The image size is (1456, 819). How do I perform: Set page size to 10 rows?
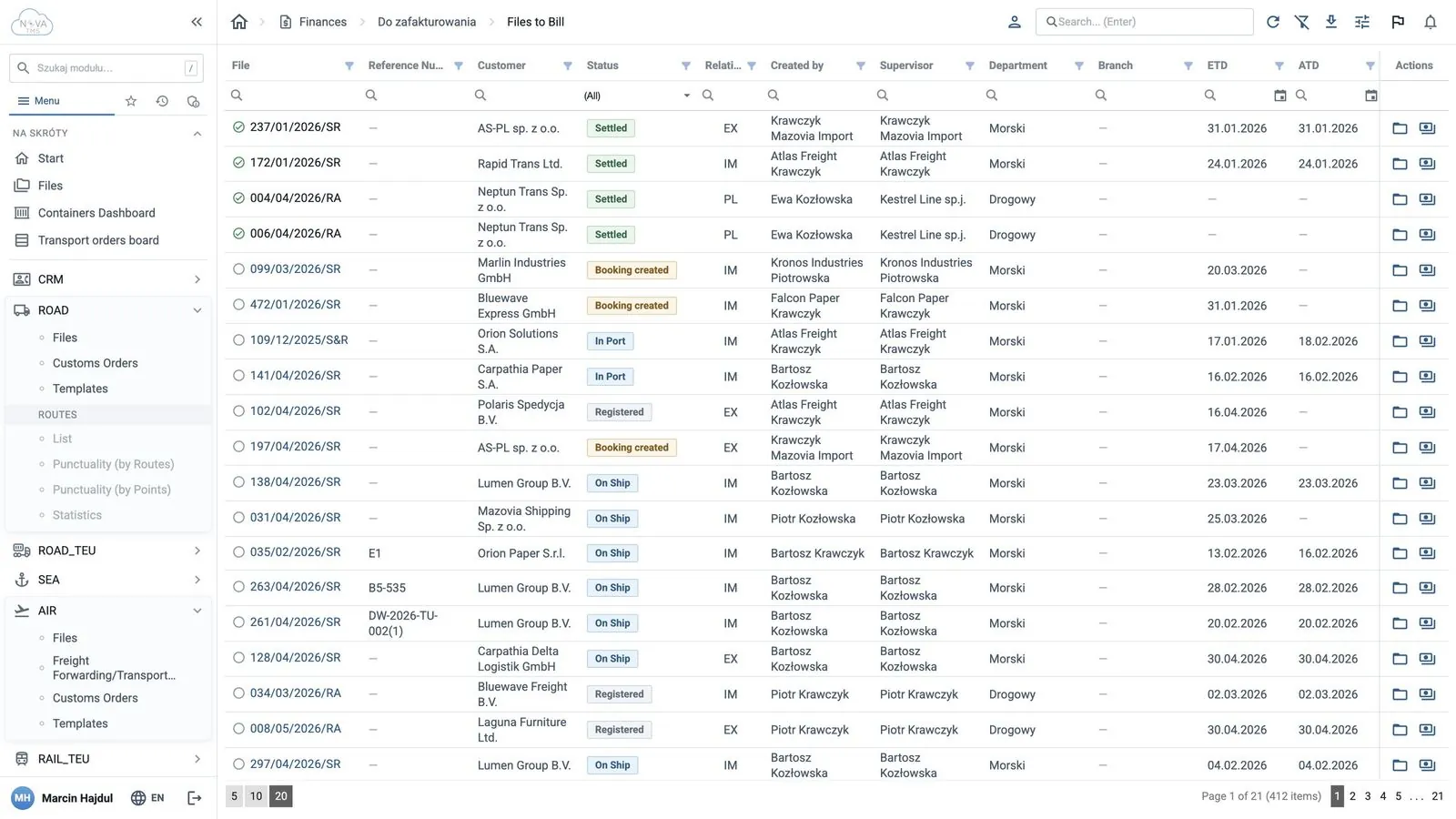[257, 796]
